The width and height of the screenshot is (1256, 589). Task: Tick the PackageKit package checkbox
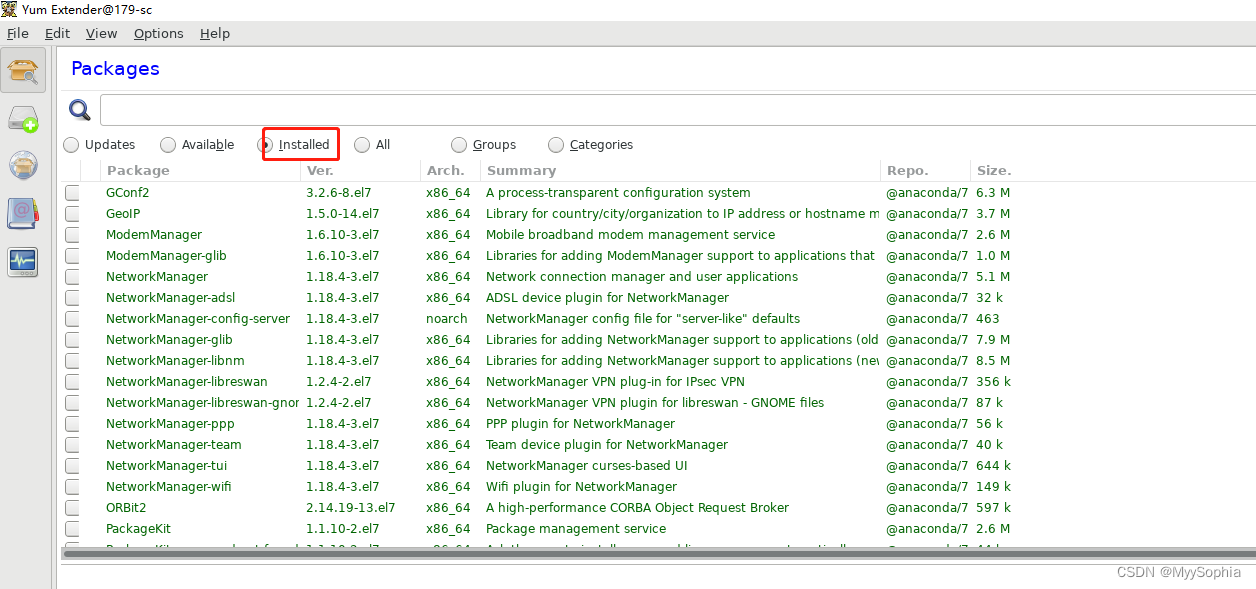click(72, 529)
